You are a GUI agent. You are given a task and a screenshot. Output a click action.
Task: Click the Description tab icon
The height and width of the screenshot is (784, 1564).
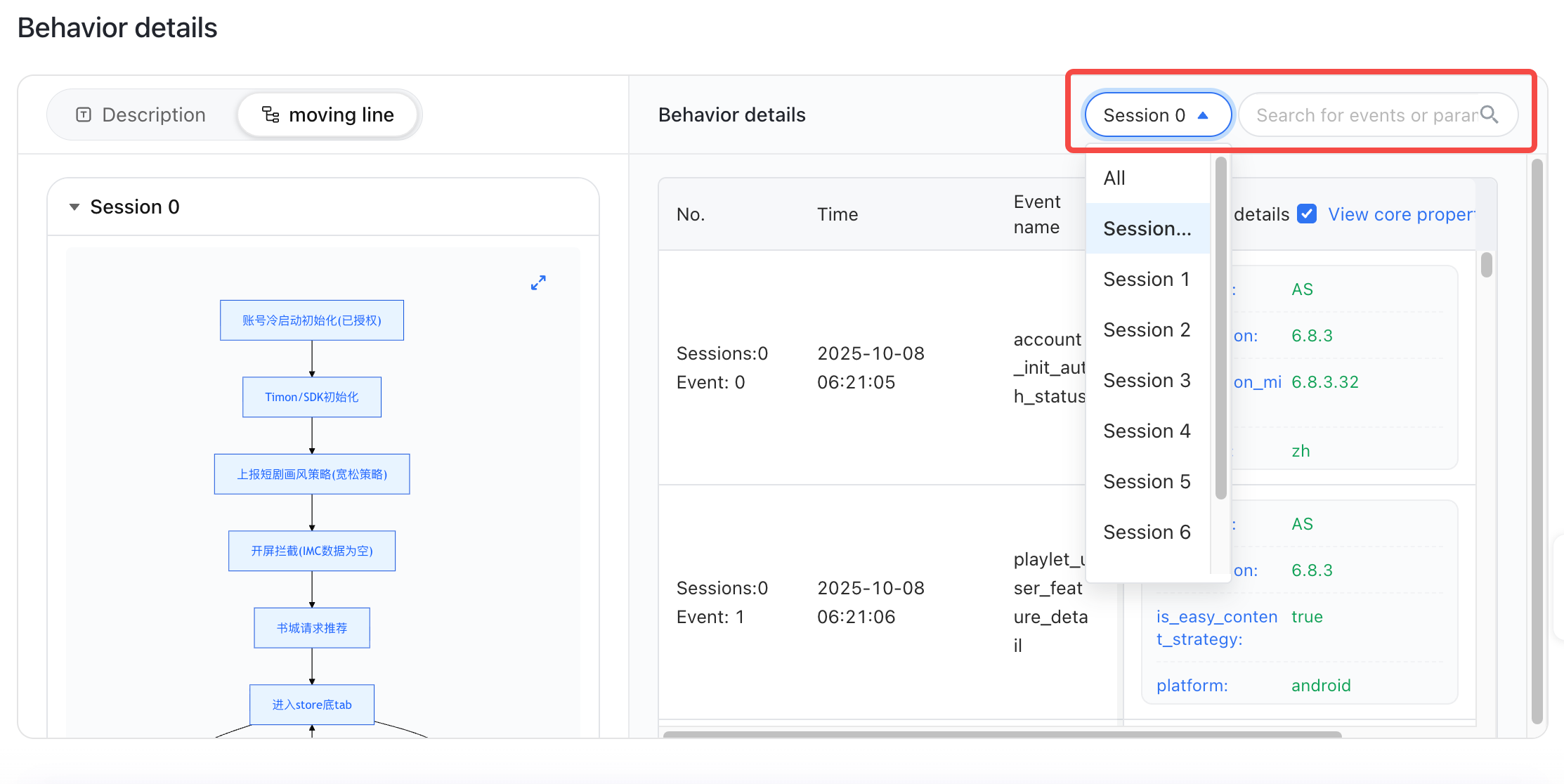pos(84,115)
